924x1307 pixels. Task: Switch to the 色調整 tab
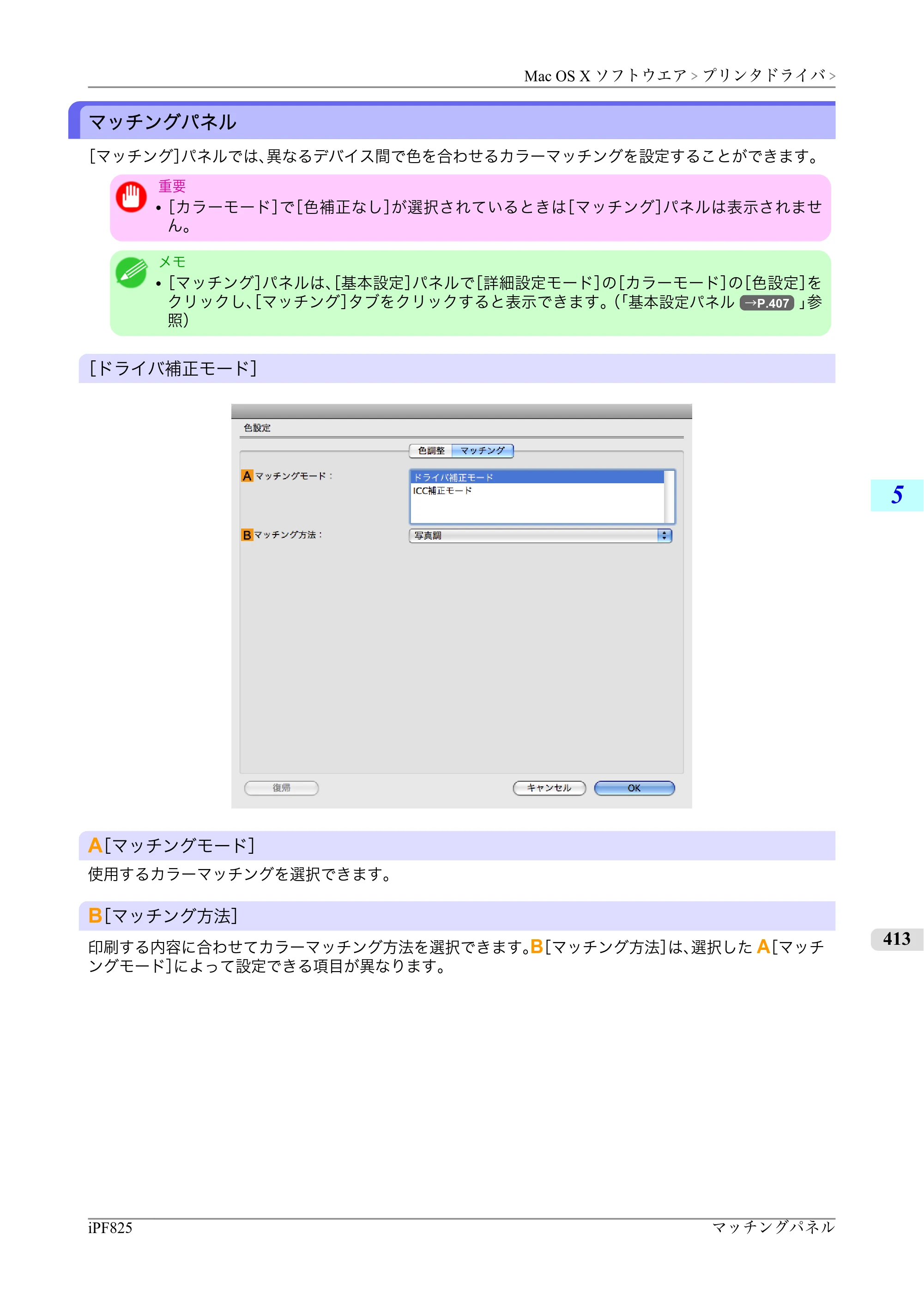(431, 451)
